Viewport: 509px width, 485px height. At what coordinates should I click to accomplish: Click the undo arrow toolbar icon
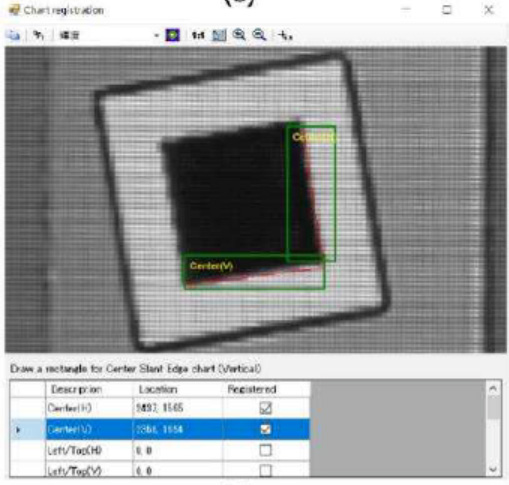coord(39,35)
